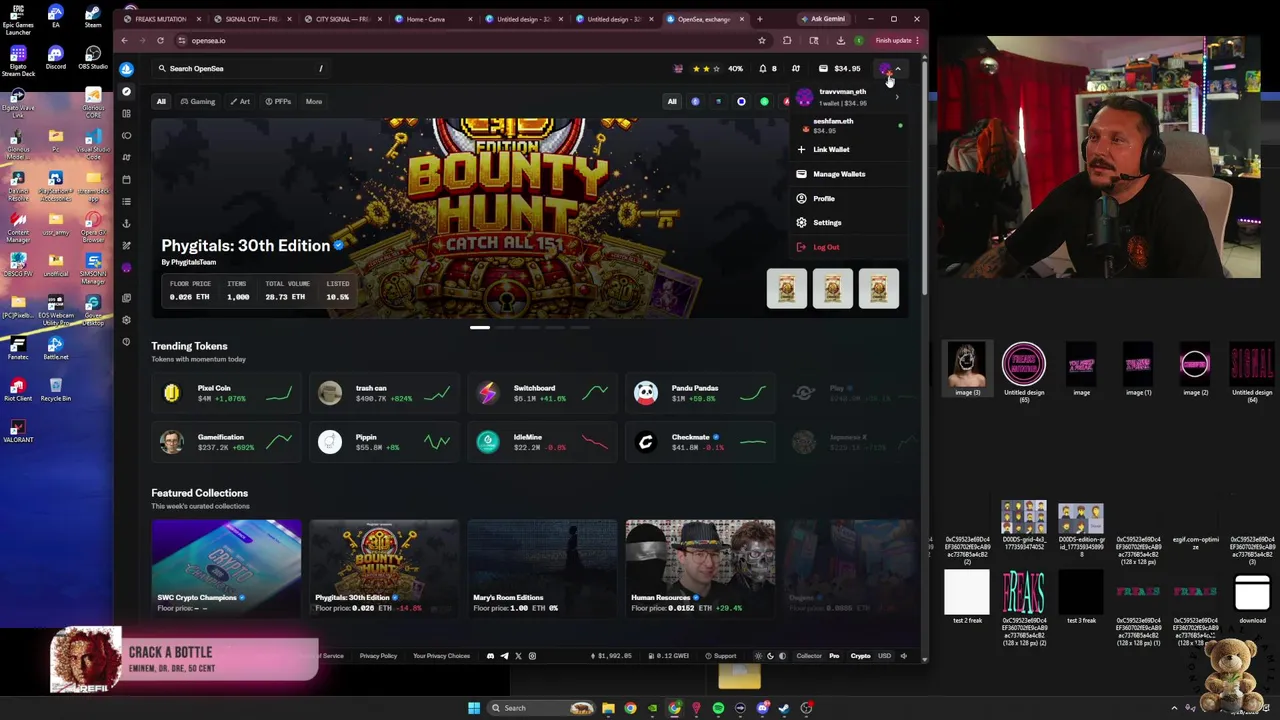Image resolution: width=1280 pixels, height=720 pixels.
Task: Collapse the account menu chevron
Action: pyautogui.click(x=898, y=69)
